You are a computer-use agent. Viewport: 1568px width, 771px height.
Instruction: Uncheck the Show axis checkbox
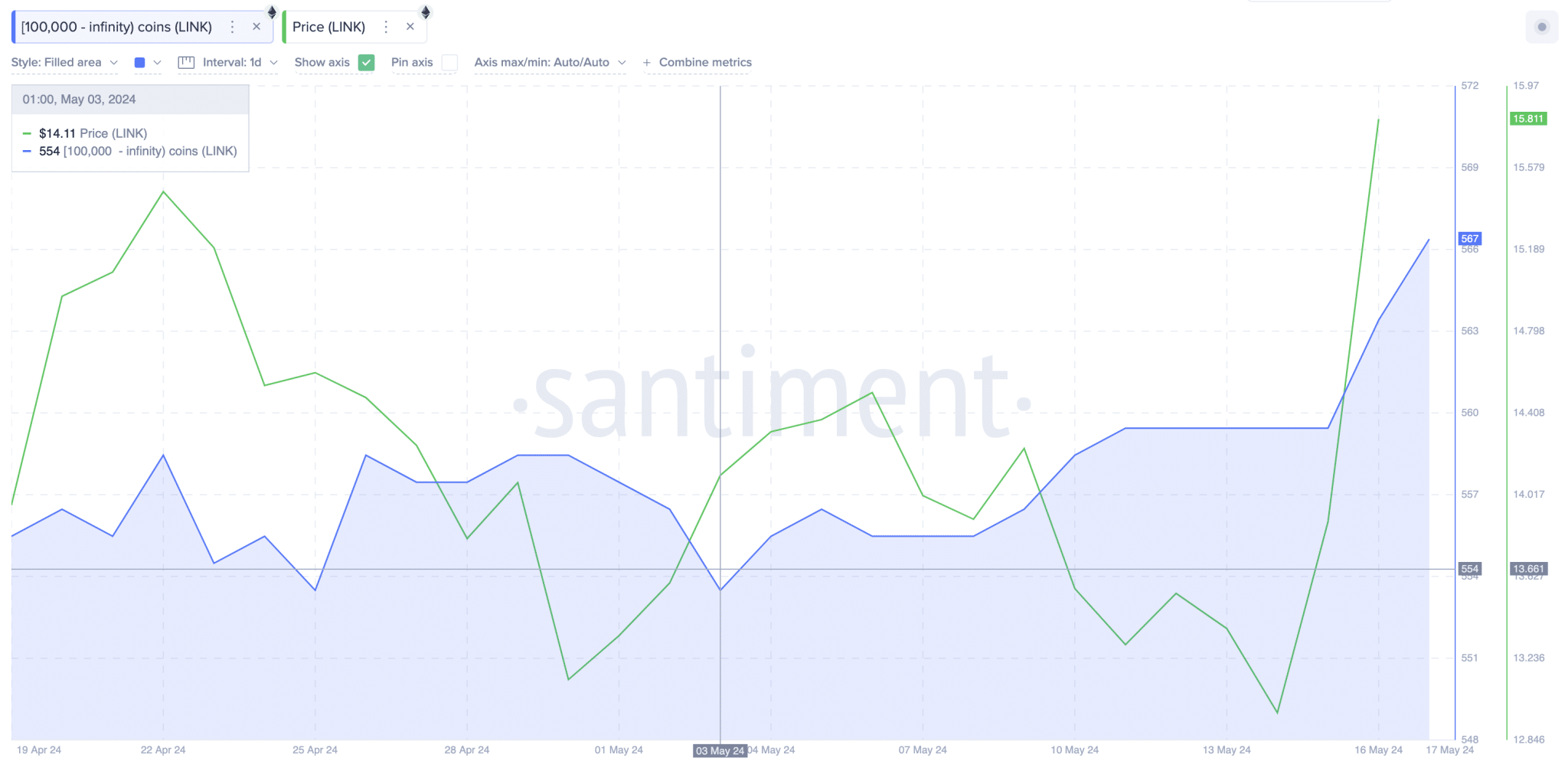367,63
